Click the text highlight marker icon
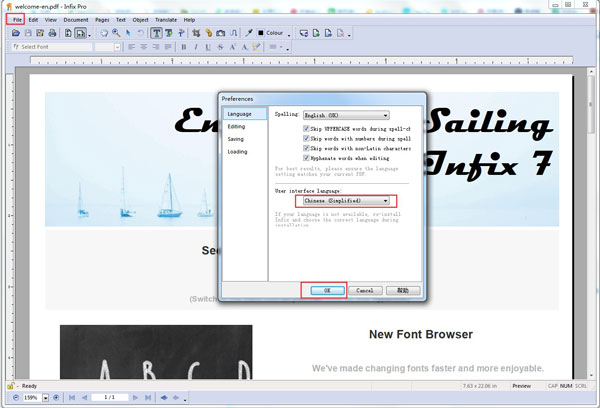 point(256,47)
